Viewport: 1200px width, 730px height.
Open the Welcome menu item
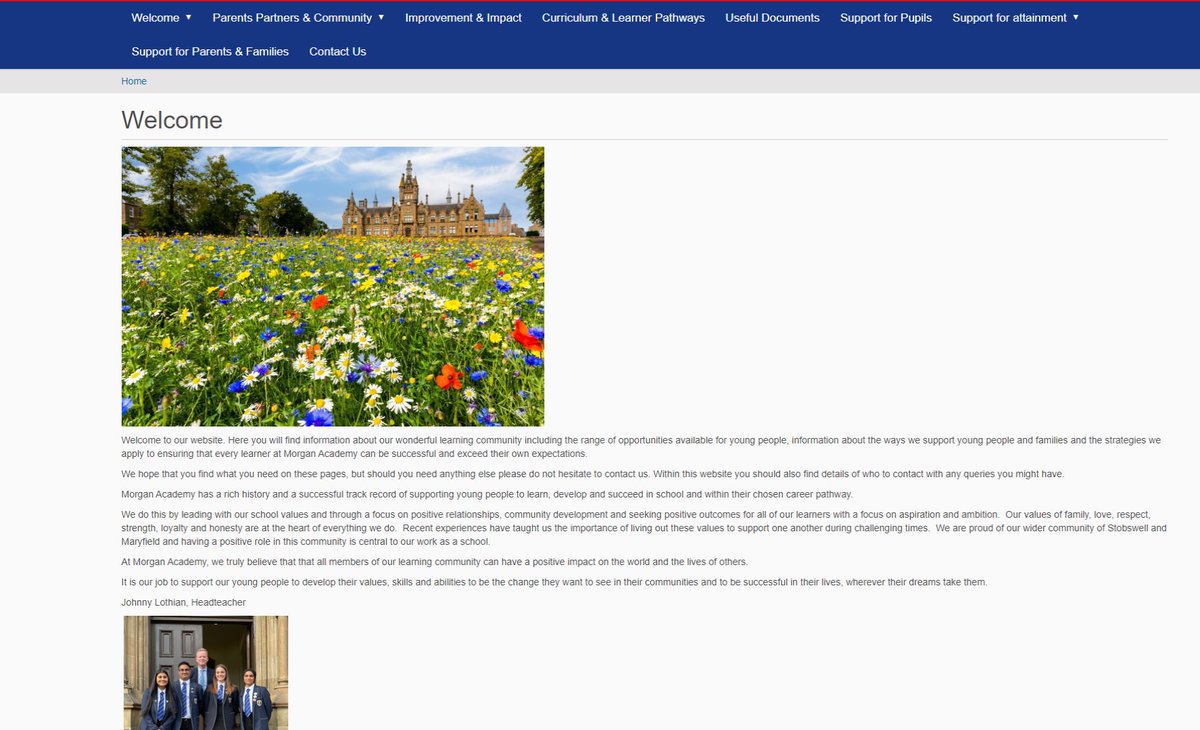click(156, 18)
